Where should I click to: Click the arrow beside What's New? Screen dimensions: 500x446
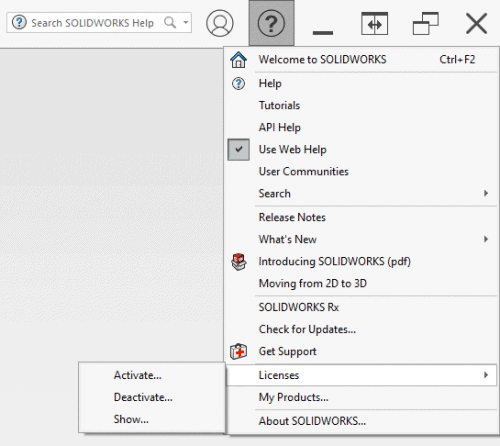pos(486,239)
